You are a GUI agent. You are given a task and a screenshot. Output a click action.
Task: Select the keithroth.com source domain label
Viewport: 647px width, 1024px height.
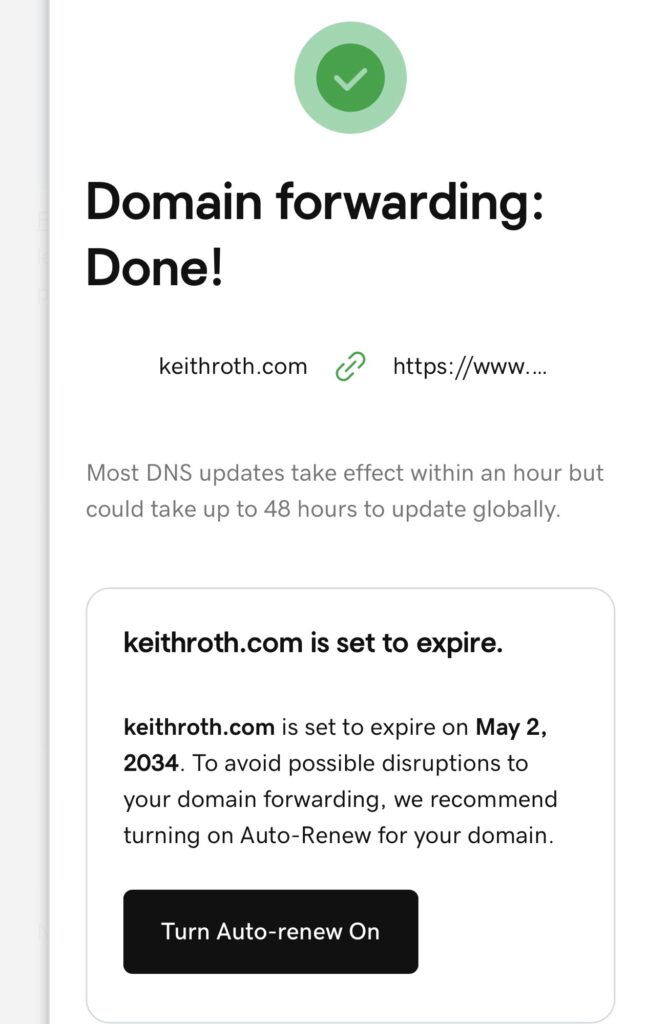pos(232,366)
